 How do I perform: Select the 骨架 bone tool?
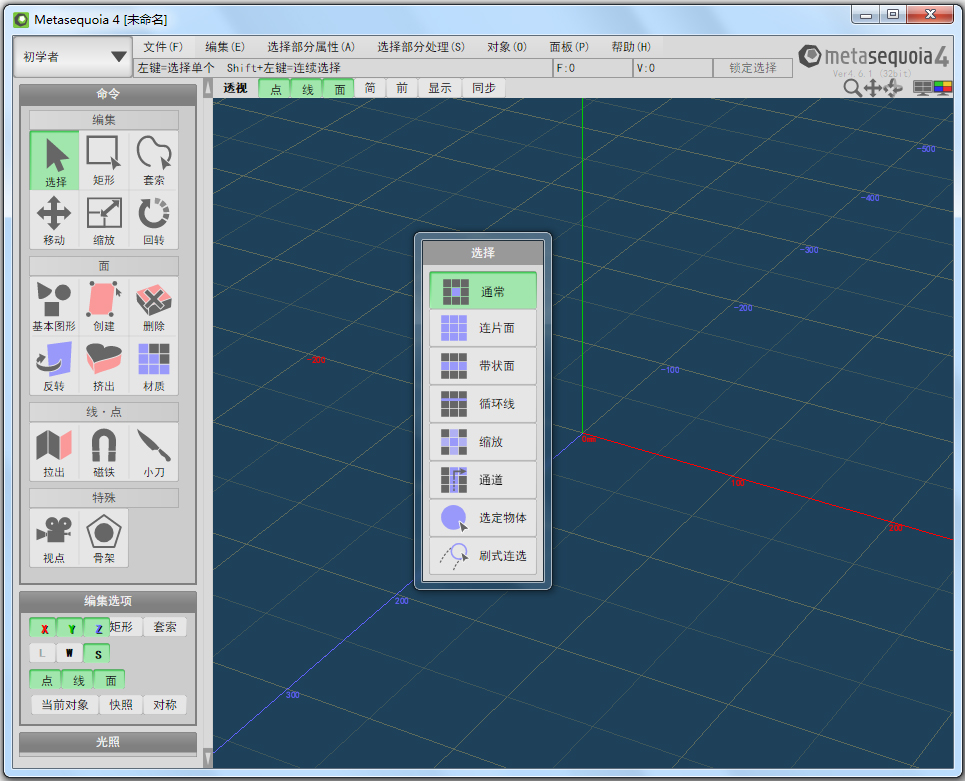[103, 537]
